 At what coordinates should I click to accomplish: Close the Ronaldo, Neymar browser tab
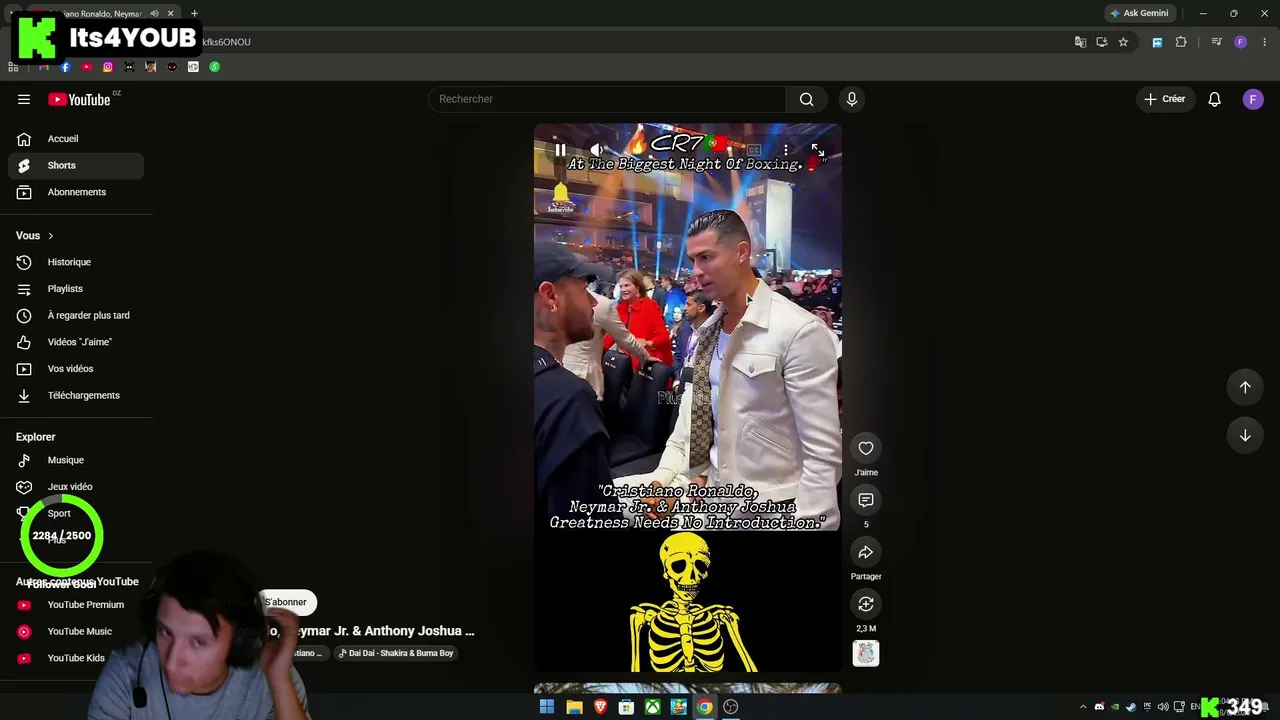(170, 13)
